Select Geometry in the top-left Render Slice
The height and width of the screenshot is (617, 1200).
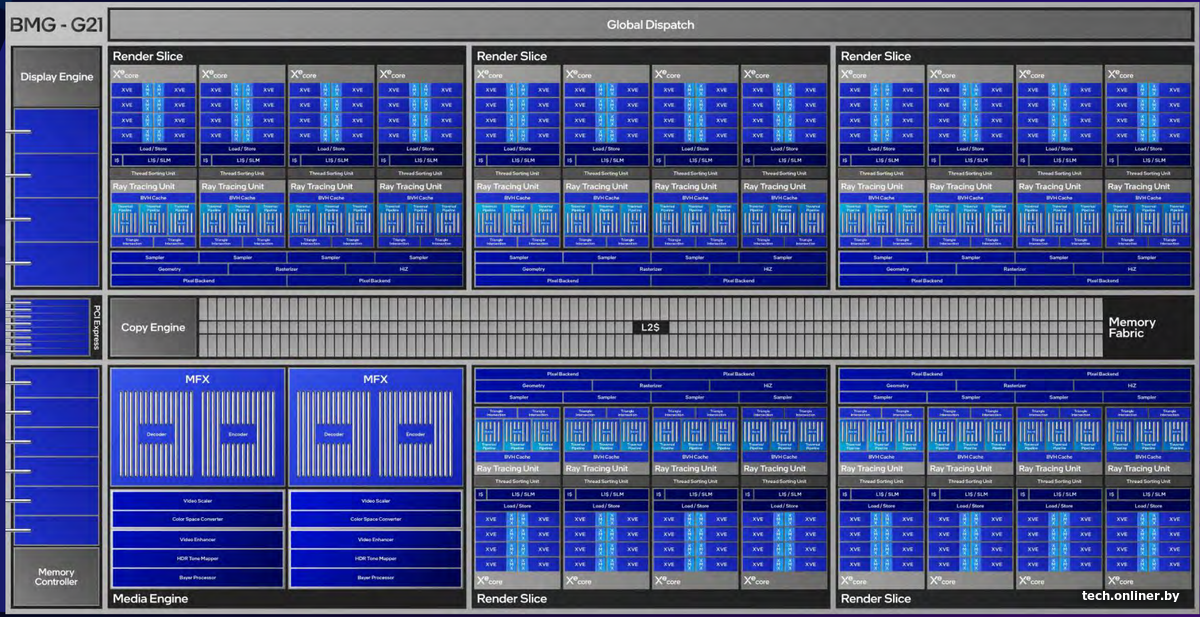click(170, 269)
